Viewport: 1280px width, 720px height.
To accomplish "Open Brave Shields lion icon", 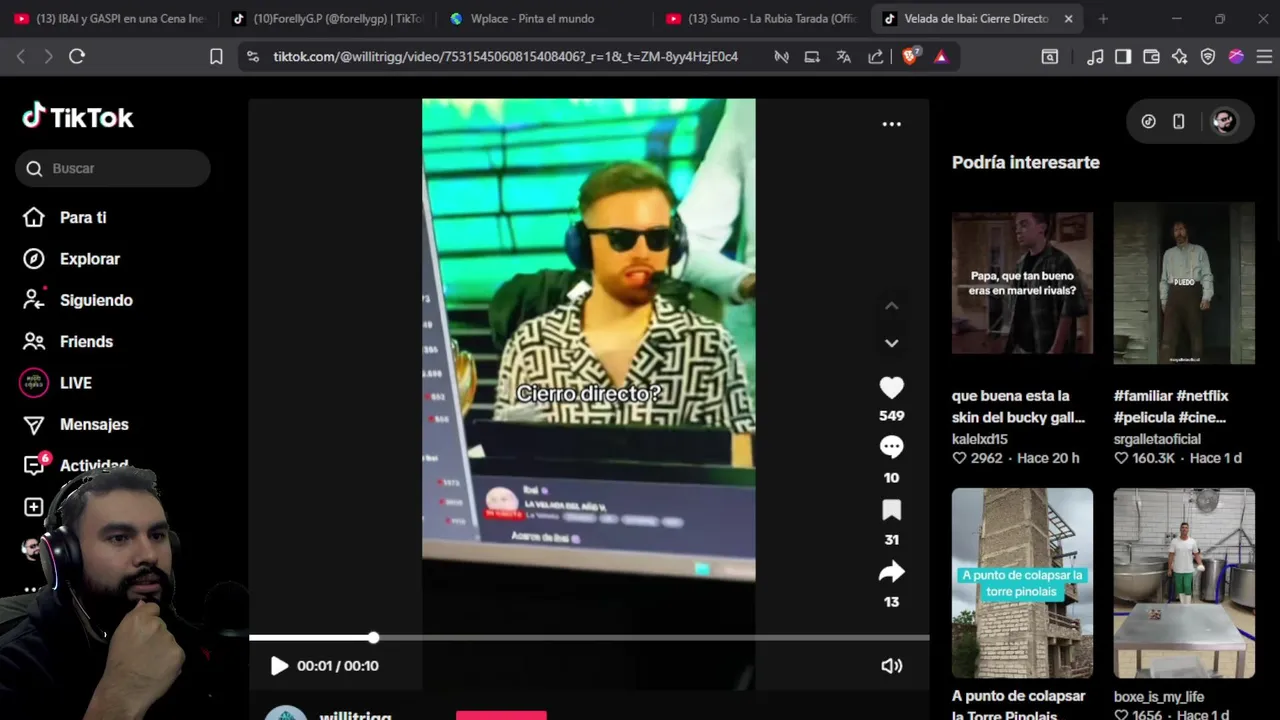I will 910,57.
